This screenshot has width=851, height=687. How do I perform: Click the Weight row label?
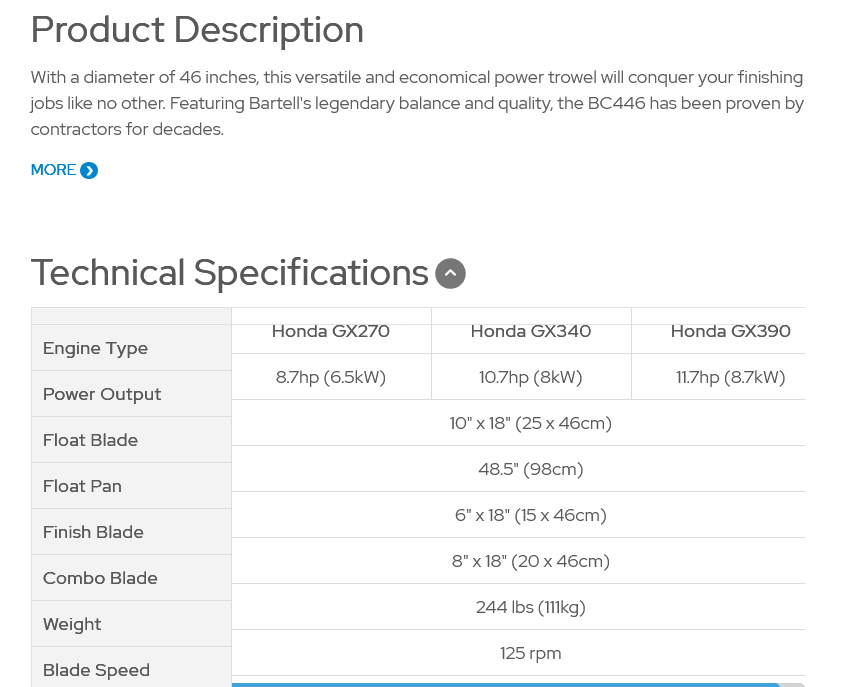[x=72, y=625]
